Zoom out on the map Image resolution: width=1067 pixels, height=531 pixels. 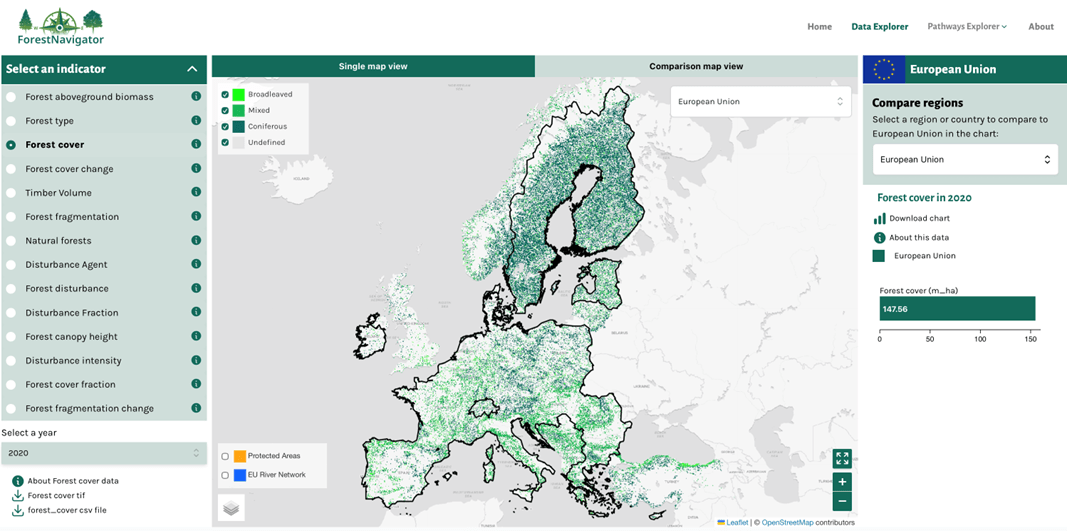point(842,501)
